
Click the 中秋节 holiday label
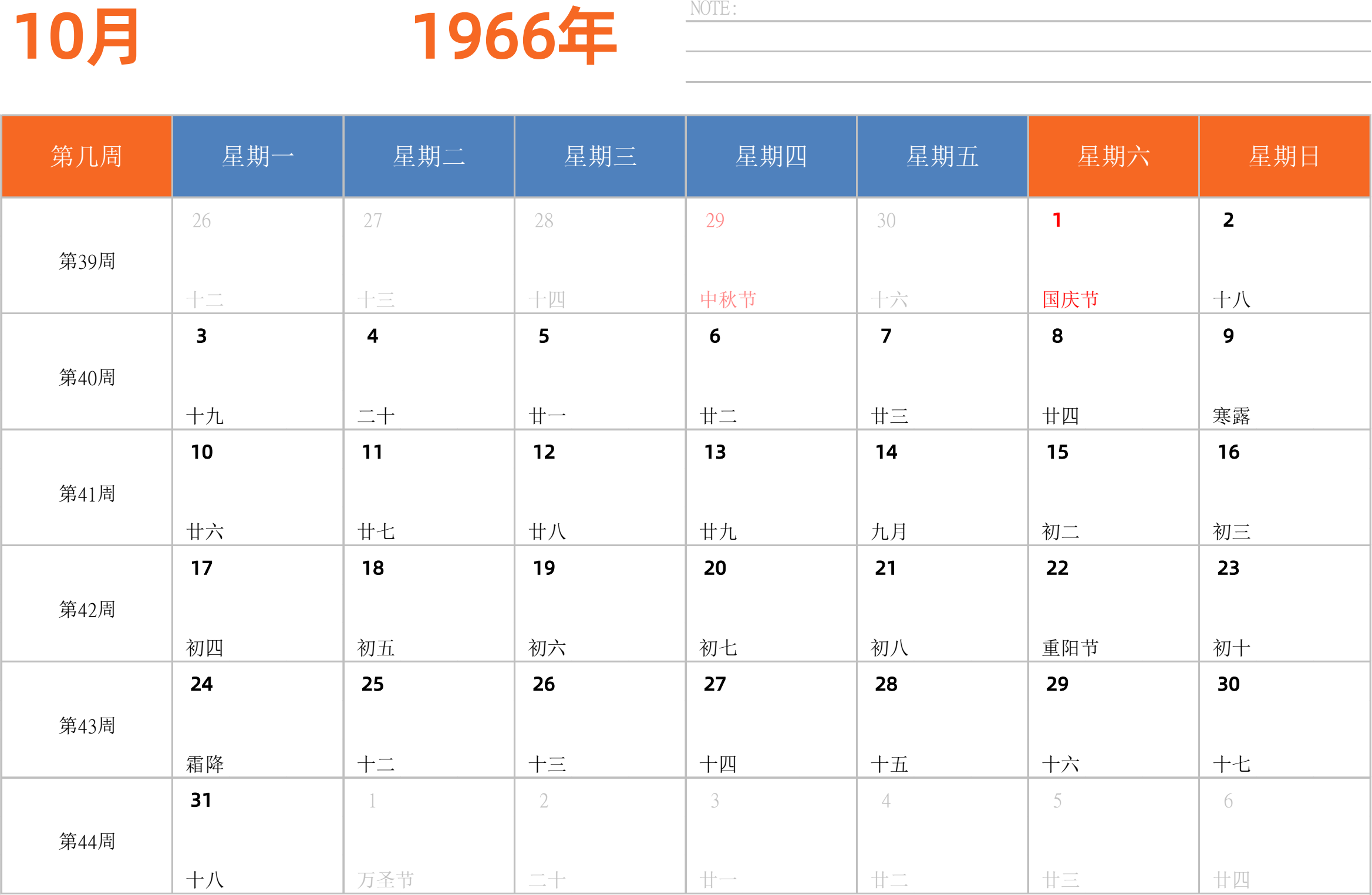pyautogui.click(x=728, y=300)
